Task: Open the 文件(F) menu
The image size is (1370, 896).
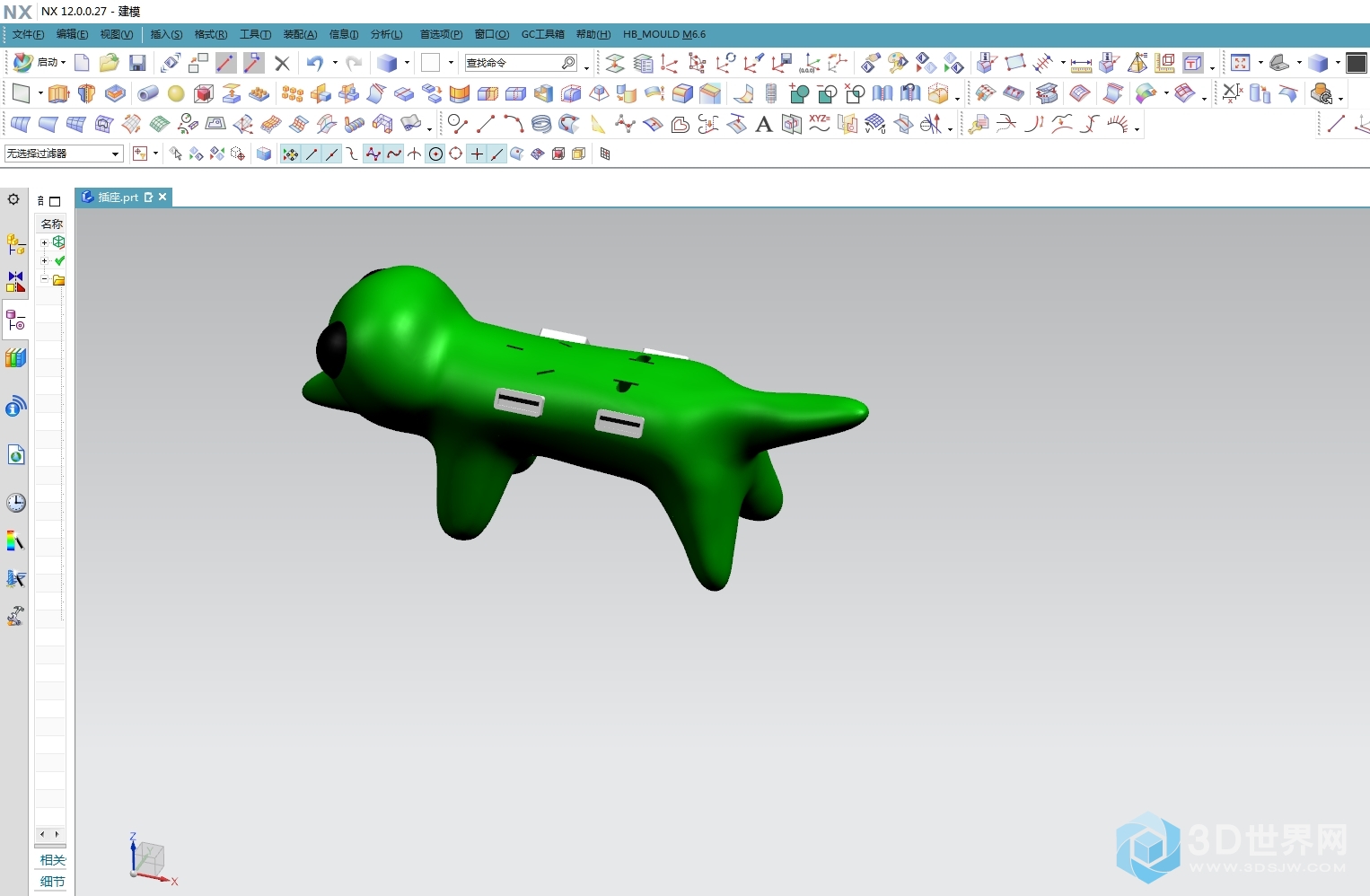Action: 28,34
